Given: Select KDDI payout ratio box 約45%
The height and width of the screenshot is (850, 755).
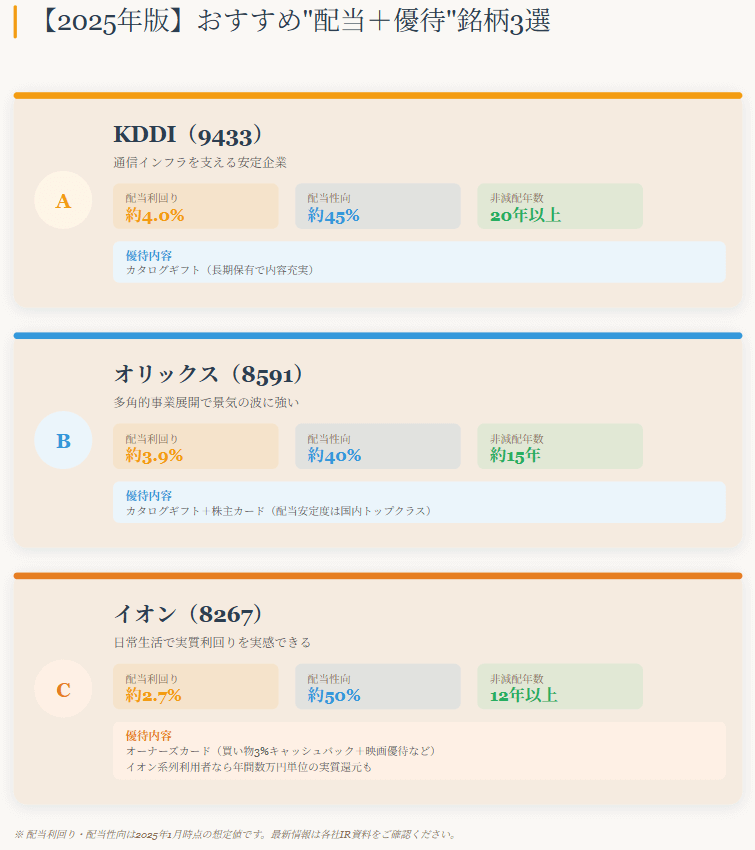Looking at the screenshot, I should 378,206.
